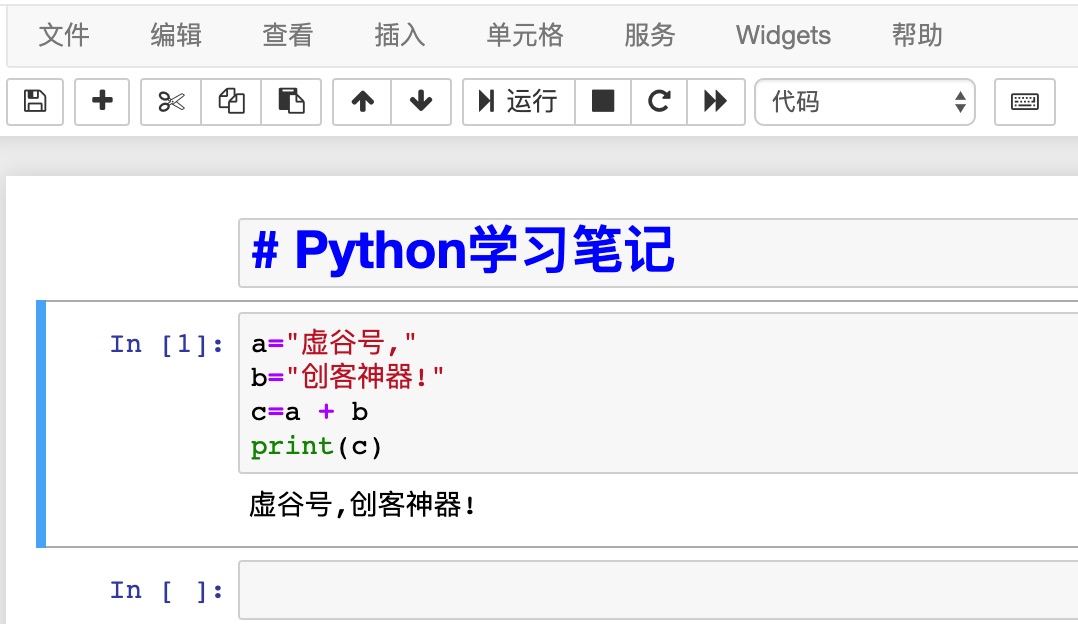Interrupt kernel with stop square icon
The width and height of the screenshot is (1078, 624).
coord(603,102)
